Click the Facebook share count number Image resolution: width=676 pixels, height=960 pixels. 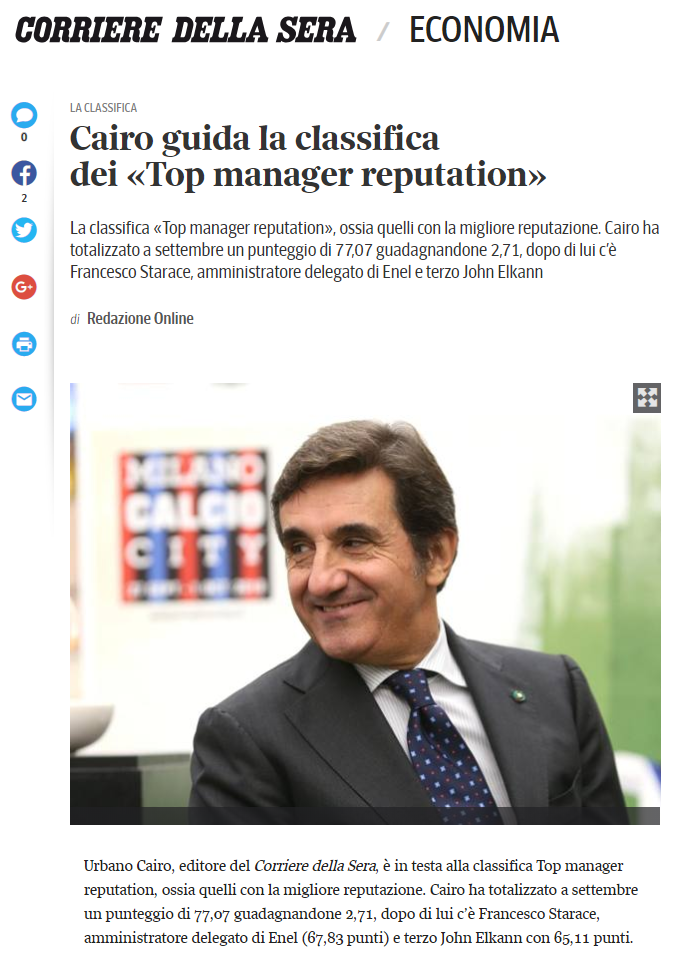pyautogui.click(x=24, y=198)
